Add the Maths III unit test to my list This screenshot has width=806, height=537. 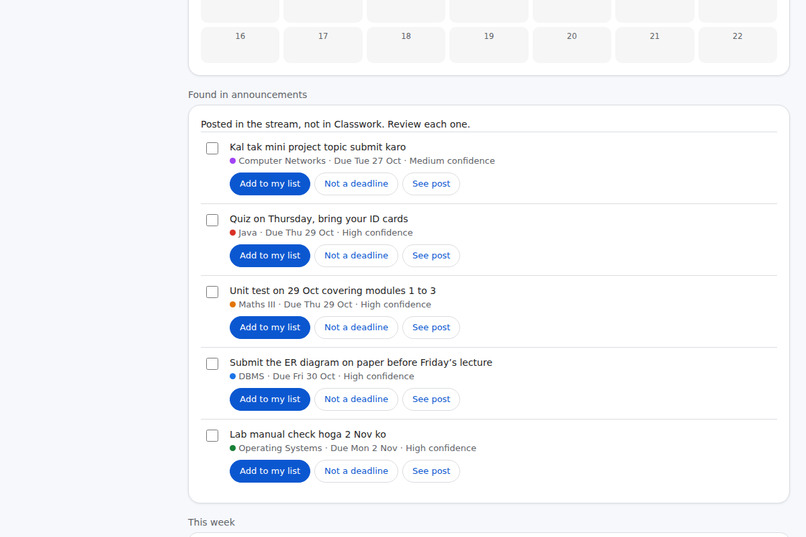(x=270, y=327)
